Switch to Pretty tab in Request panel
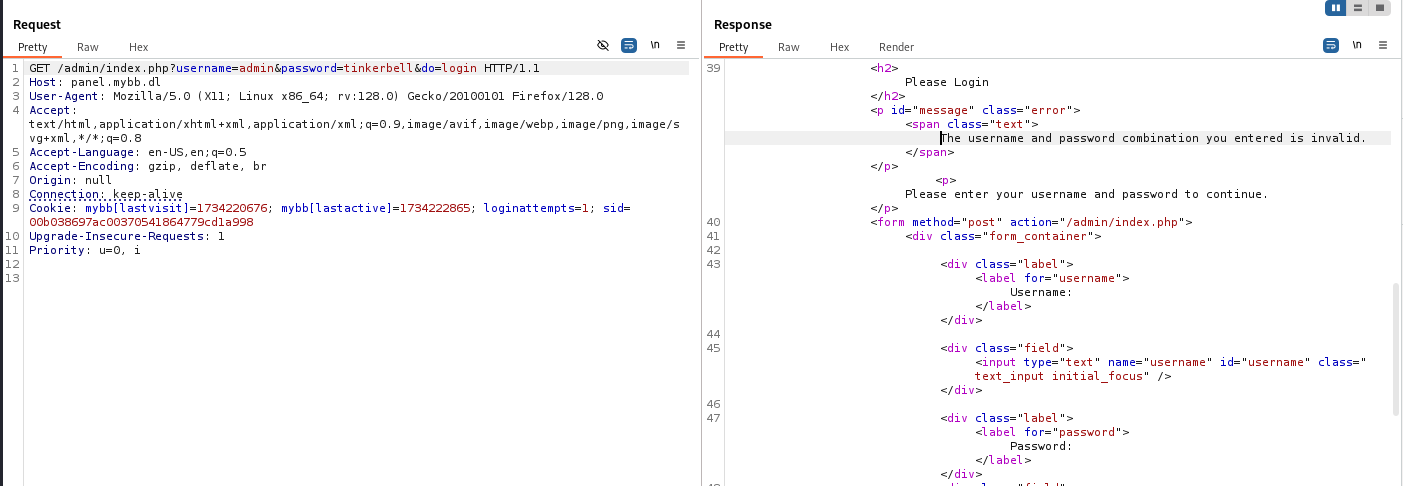The image size is (1403, 486). point(32,47)
